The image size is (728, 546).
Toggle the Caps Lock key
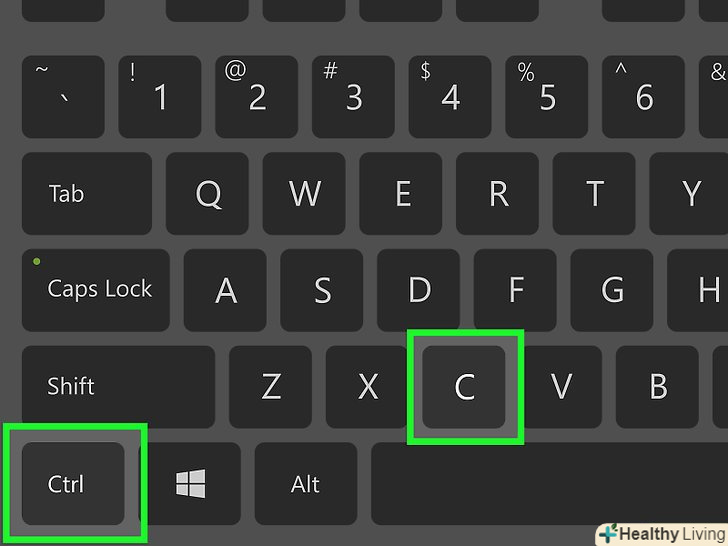tap(96, 290)
